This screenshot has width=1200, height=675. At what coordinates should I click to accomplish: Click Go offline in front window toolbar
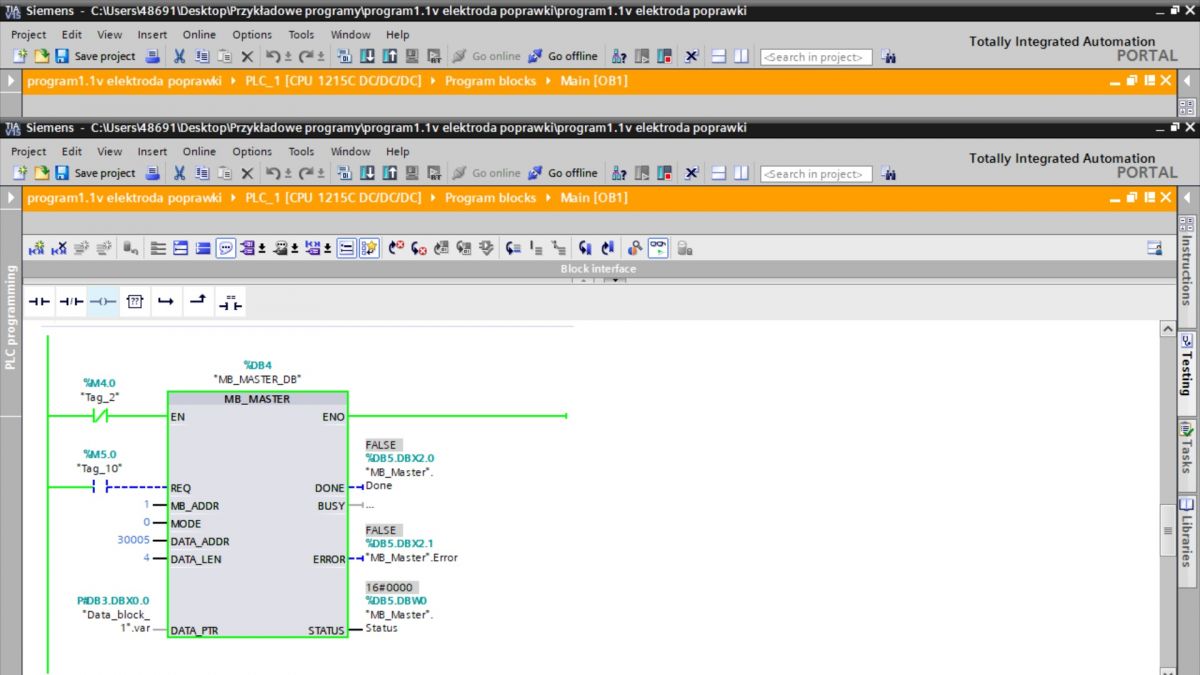click(x=563, y=173)
